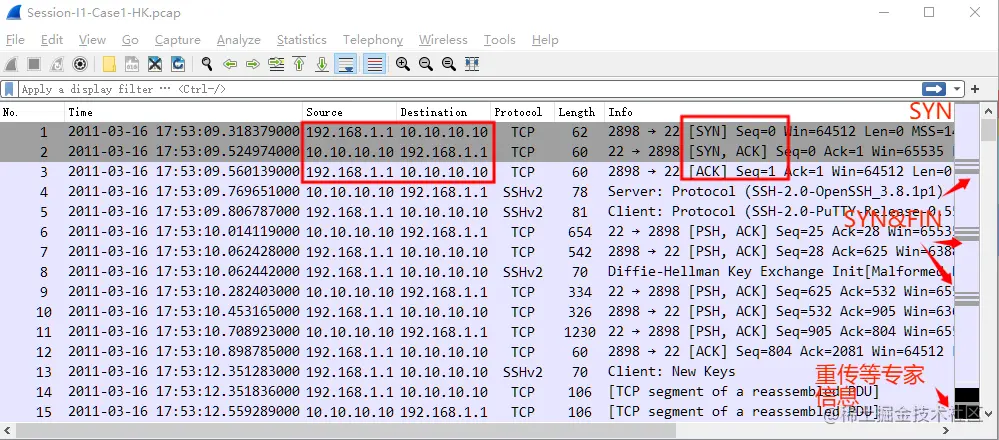Click the Go to specified packet icon

(276, 64)
